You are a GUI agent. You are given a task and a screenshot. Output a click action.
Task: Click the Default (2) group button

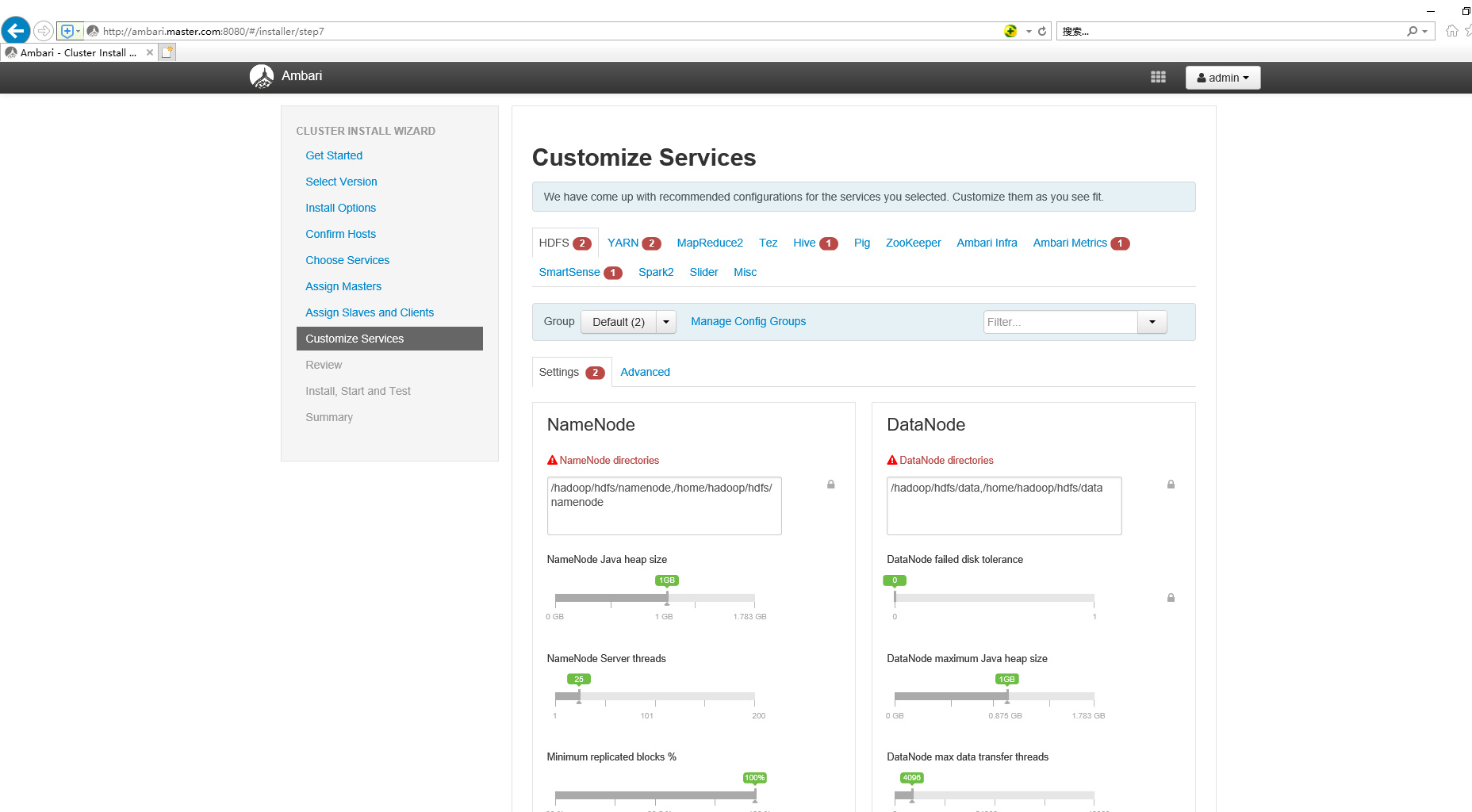tap(619, 322)
